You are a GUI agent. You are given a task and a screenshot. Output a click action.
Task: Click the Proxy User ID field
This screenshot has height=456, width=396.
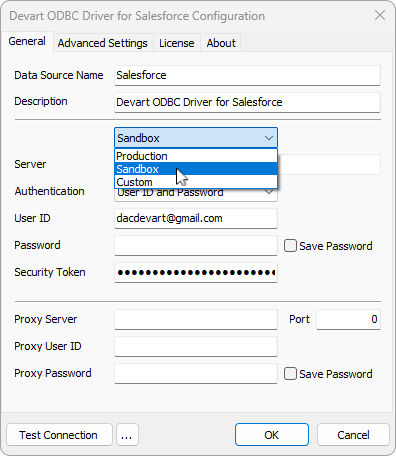click(196, 346)
